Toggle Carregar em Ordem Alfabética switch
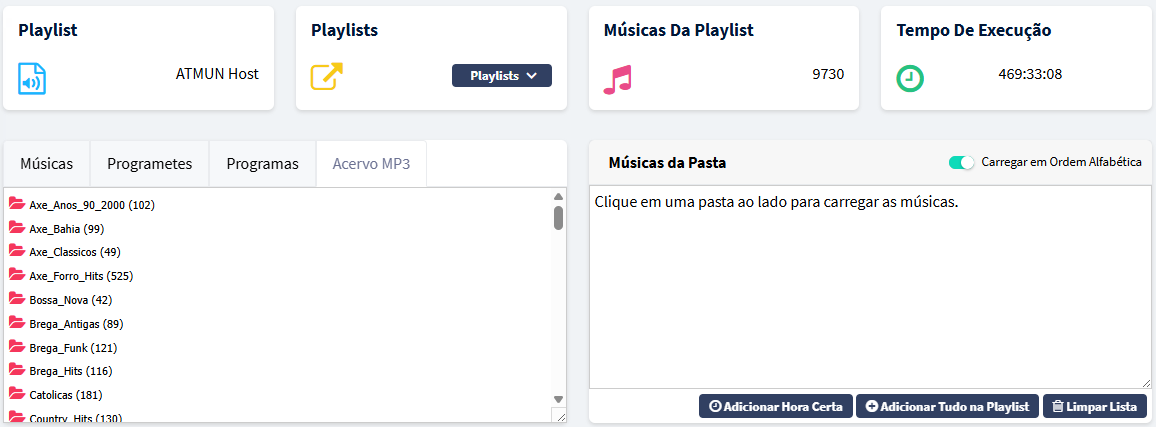The image size is (1156, 427). click(961, 162)
